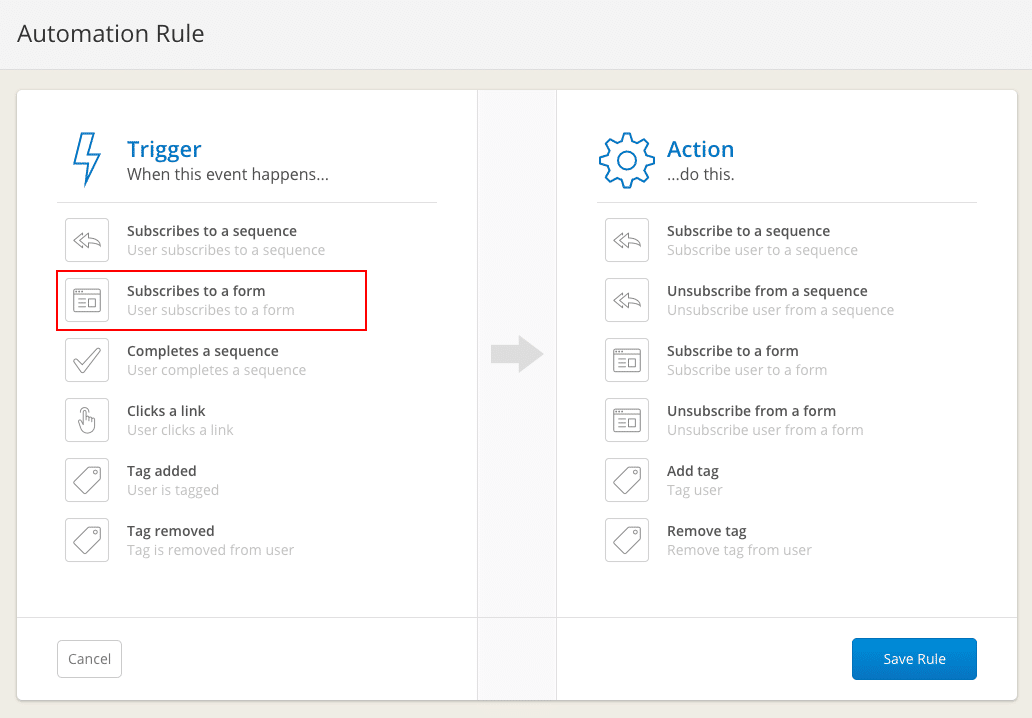Select "Unsubscribe from a sequence" action label
The width and height of the screenshot is (1032, 718).
coord(767,291)
